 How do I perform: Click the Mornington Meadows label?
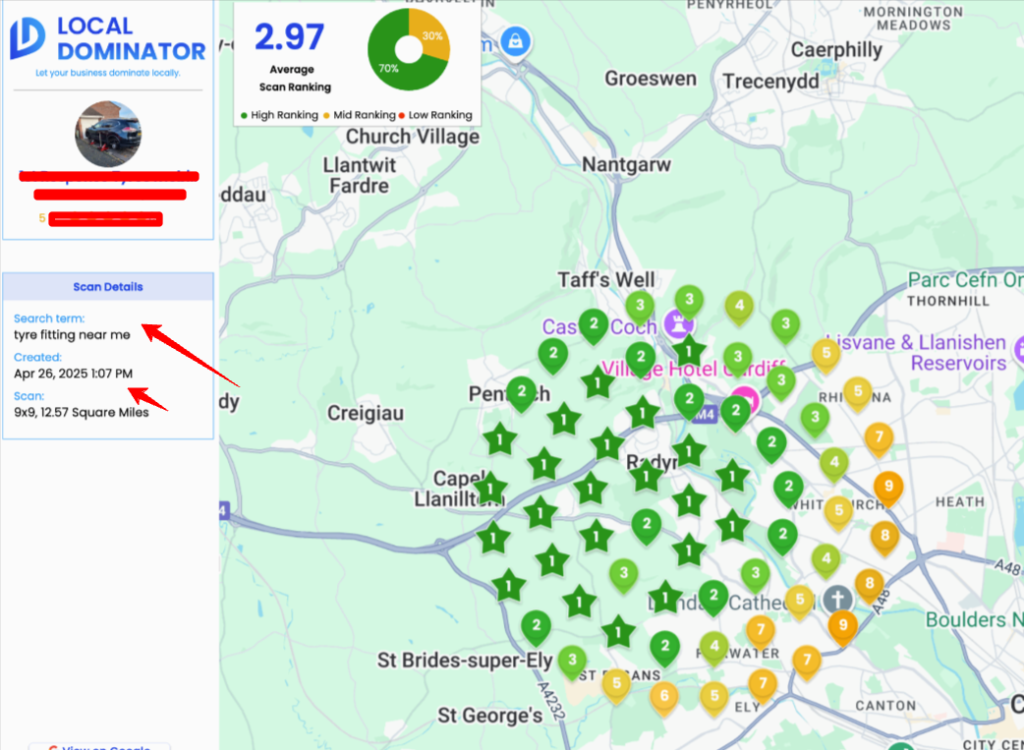913,18
